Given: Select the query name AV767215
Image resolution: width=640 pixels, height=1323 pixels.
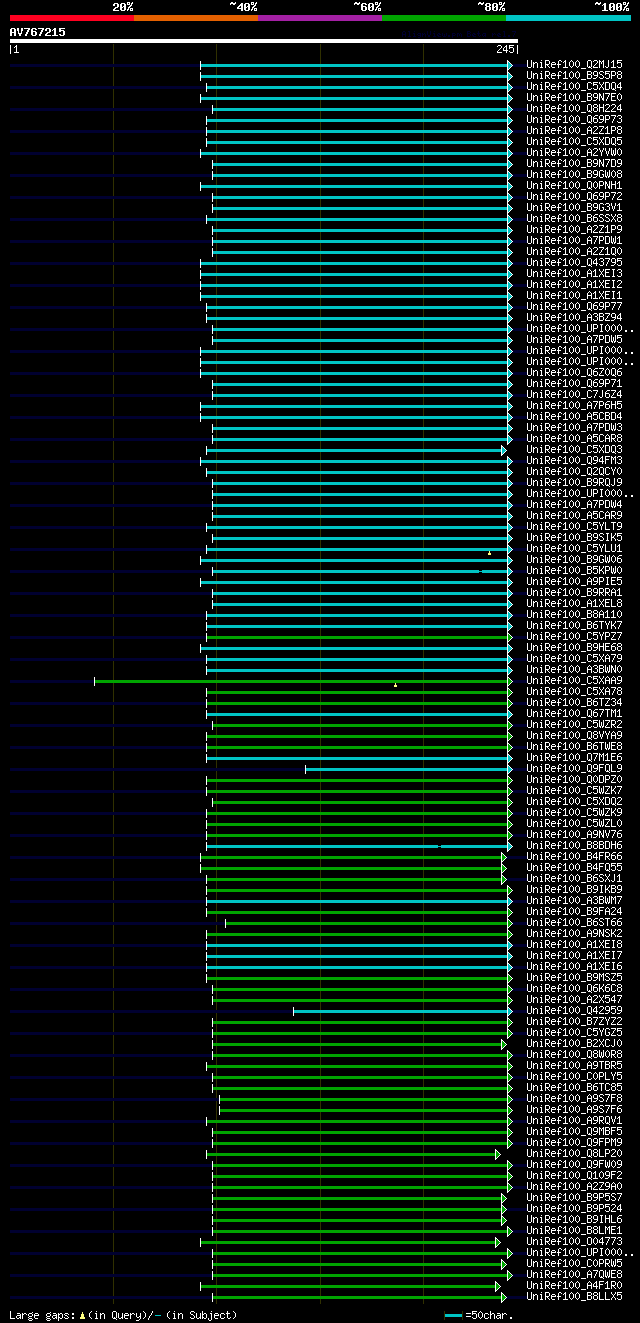Looking at the screenshot, I should point(38,32).
